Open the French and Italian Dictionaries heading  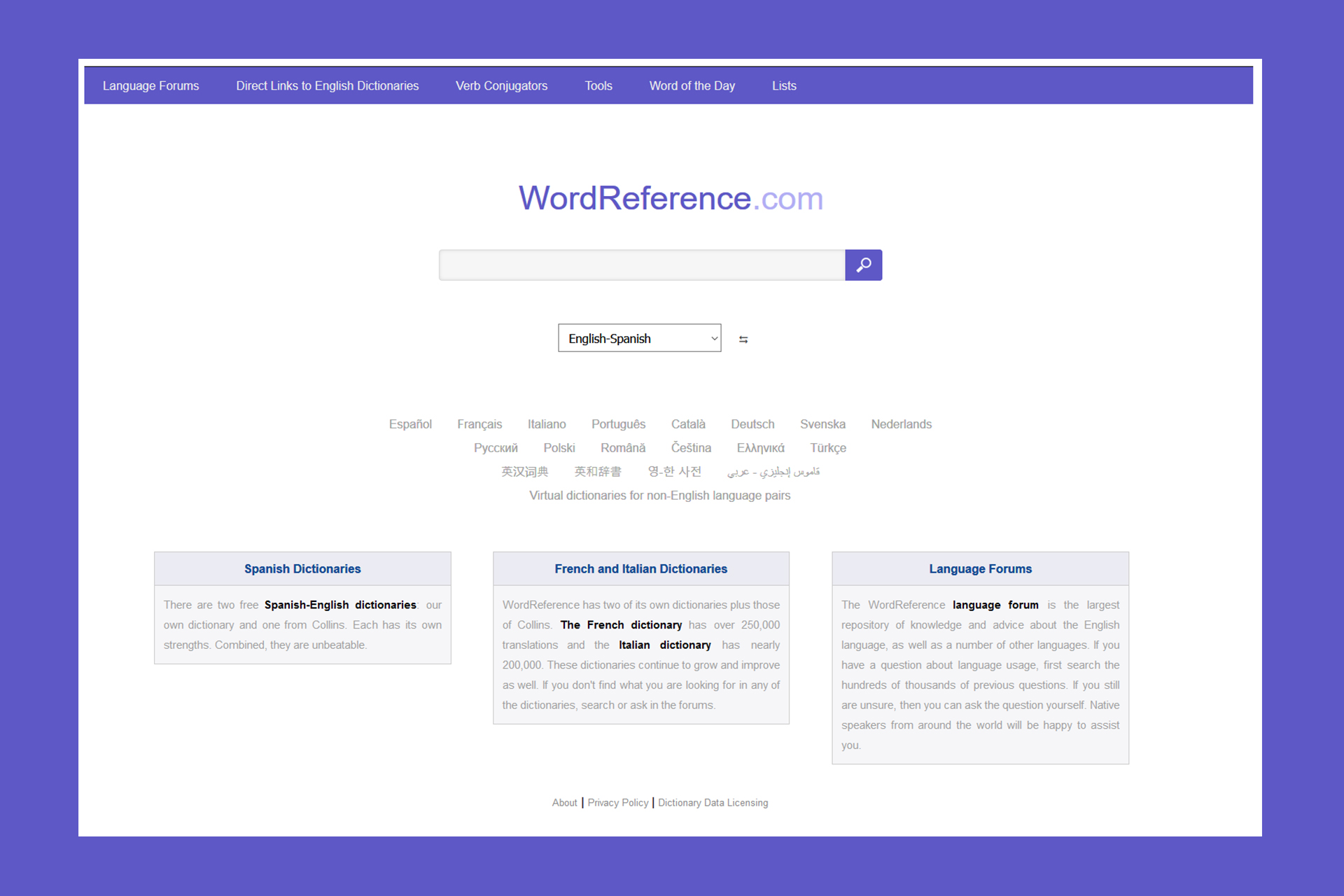(x=640, y=569)
